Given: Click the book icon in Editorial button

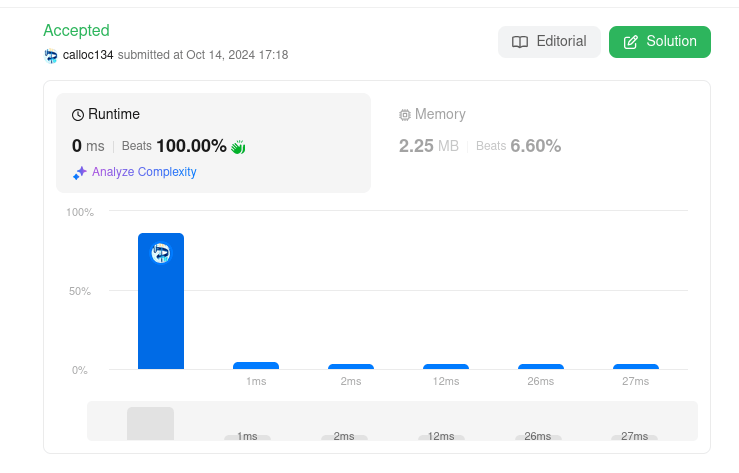Looking at the screenshot, I should click(520, 42).
